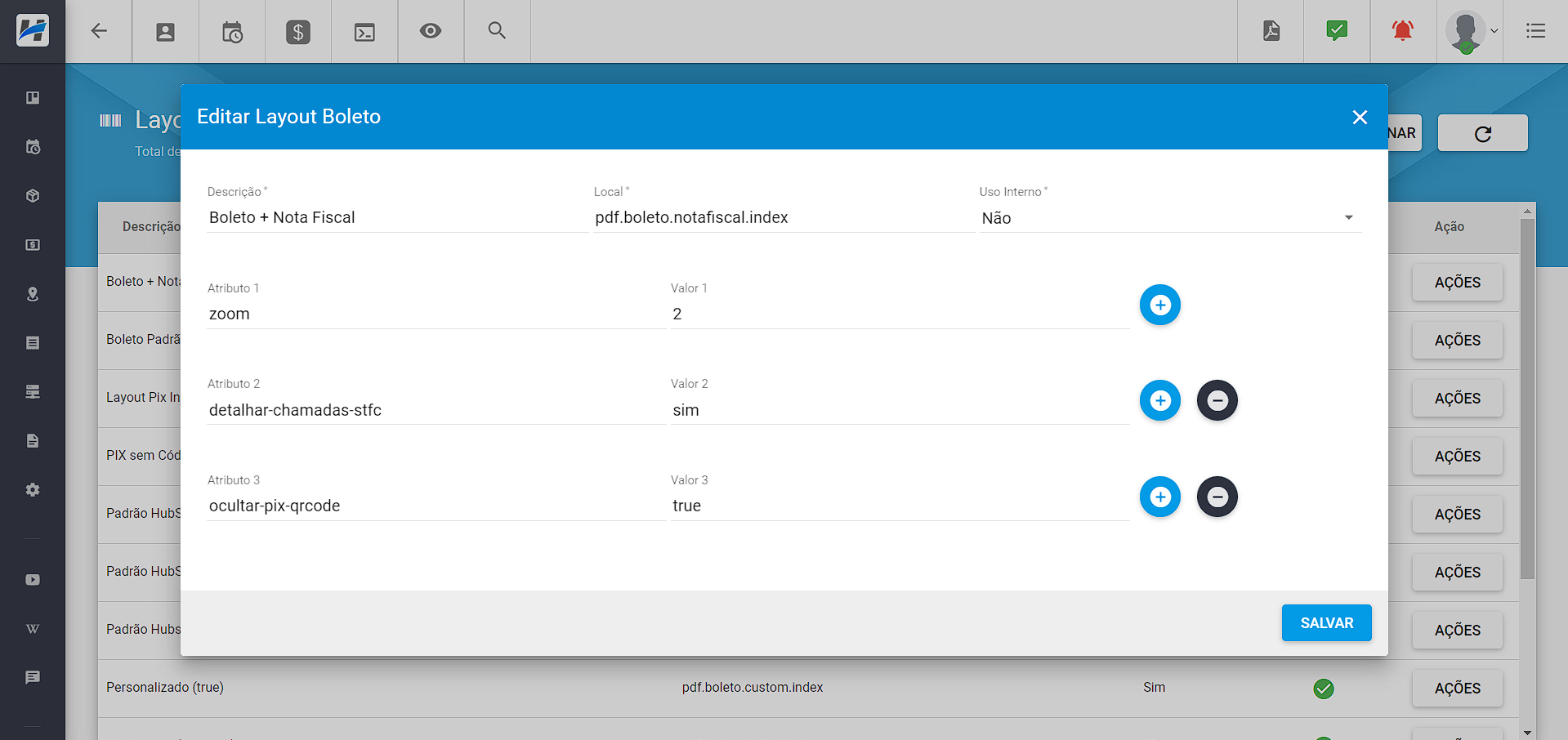Open the contact person toolbar icon
This screenshot has width=1568, height=740.
[x=165, y=32]
